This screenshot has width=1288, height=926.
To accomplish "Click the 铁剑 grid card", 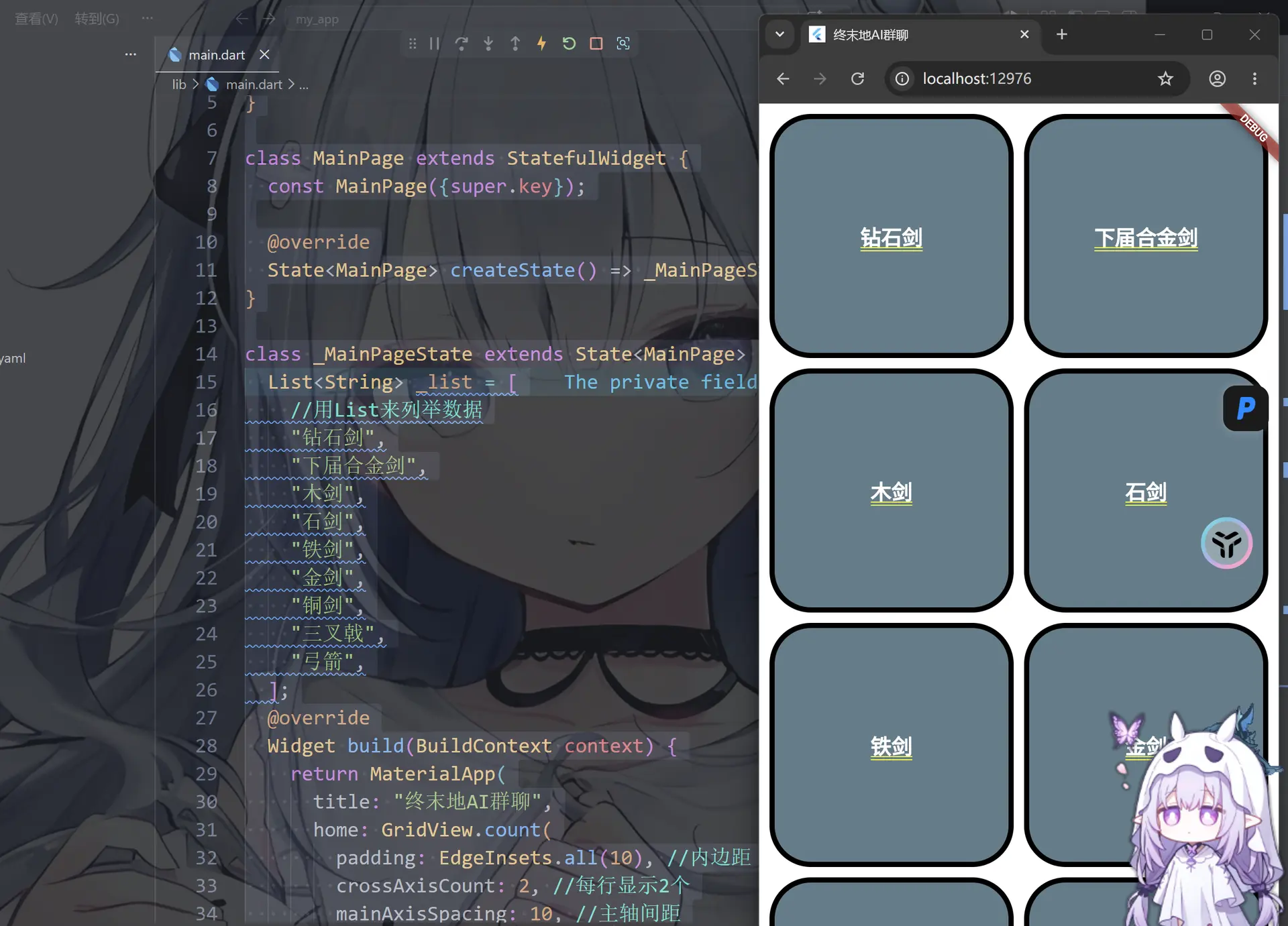I will coord(892,745).
